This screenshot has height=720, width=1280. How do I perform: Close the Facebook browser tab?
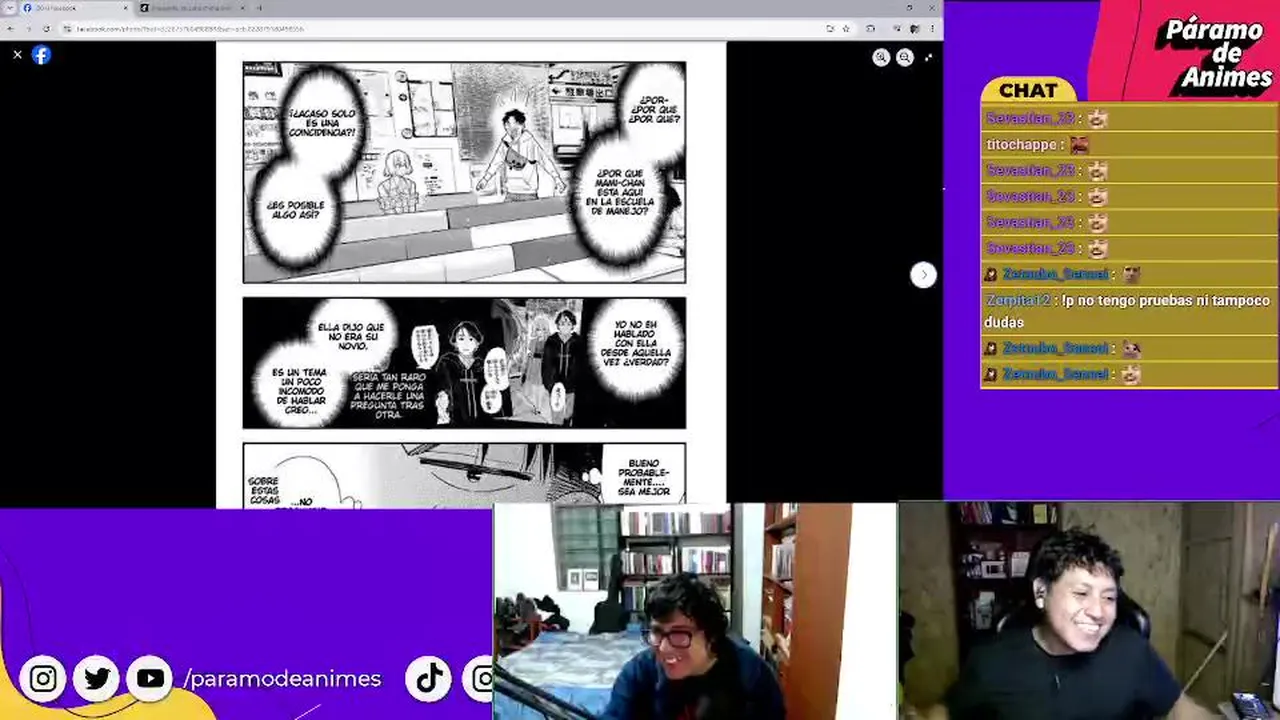[126, 8]
